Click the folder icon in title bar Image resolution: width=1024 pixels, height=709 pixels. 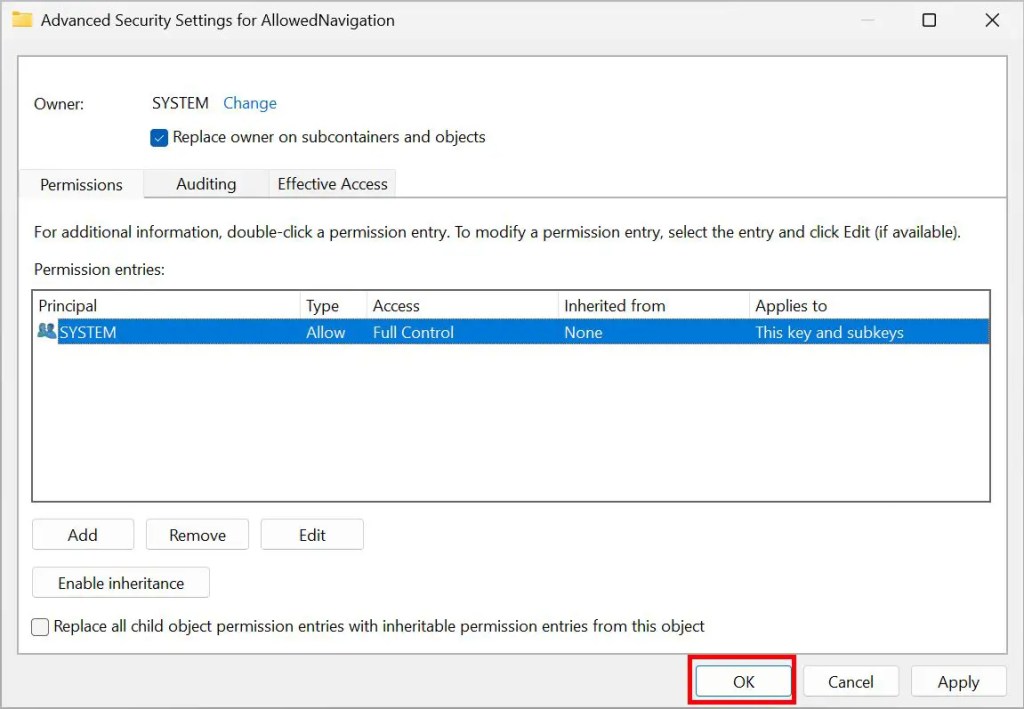[x=22, y=20]
